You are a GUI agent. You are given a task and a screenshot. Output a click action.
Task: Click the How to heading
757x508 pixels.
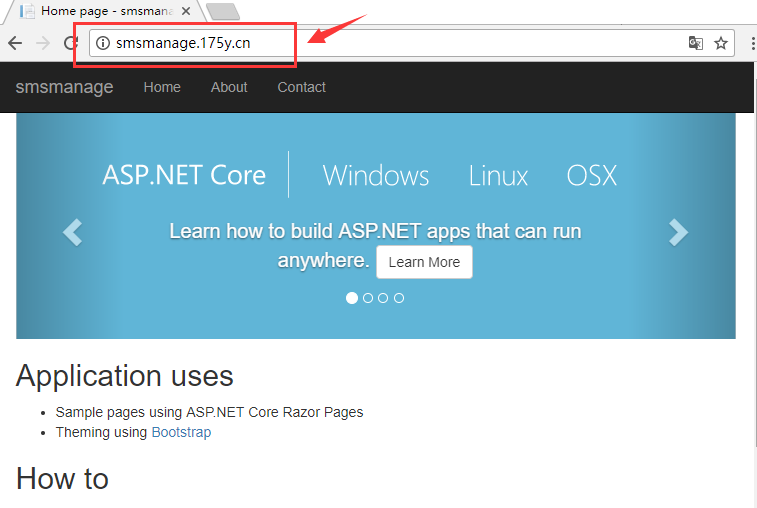(62, 479)
